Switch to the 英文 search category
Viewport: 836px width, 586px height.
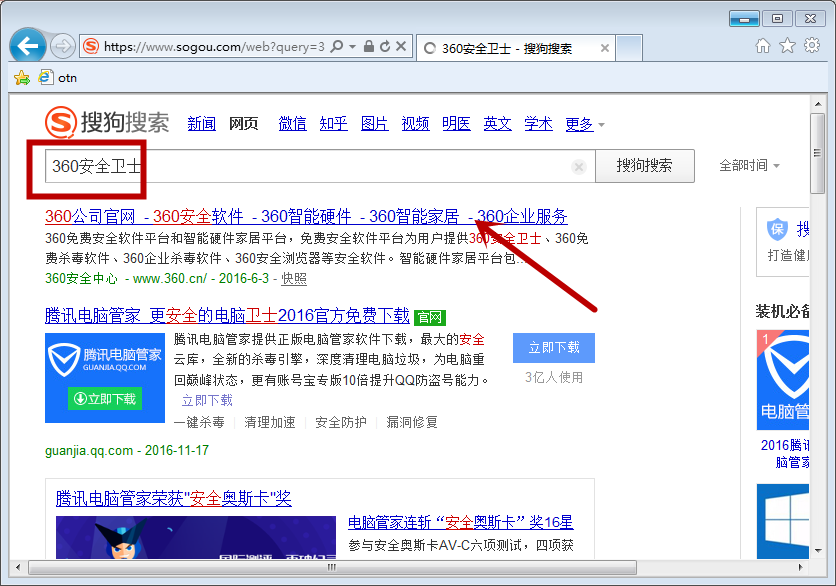(x=497, y=124)
